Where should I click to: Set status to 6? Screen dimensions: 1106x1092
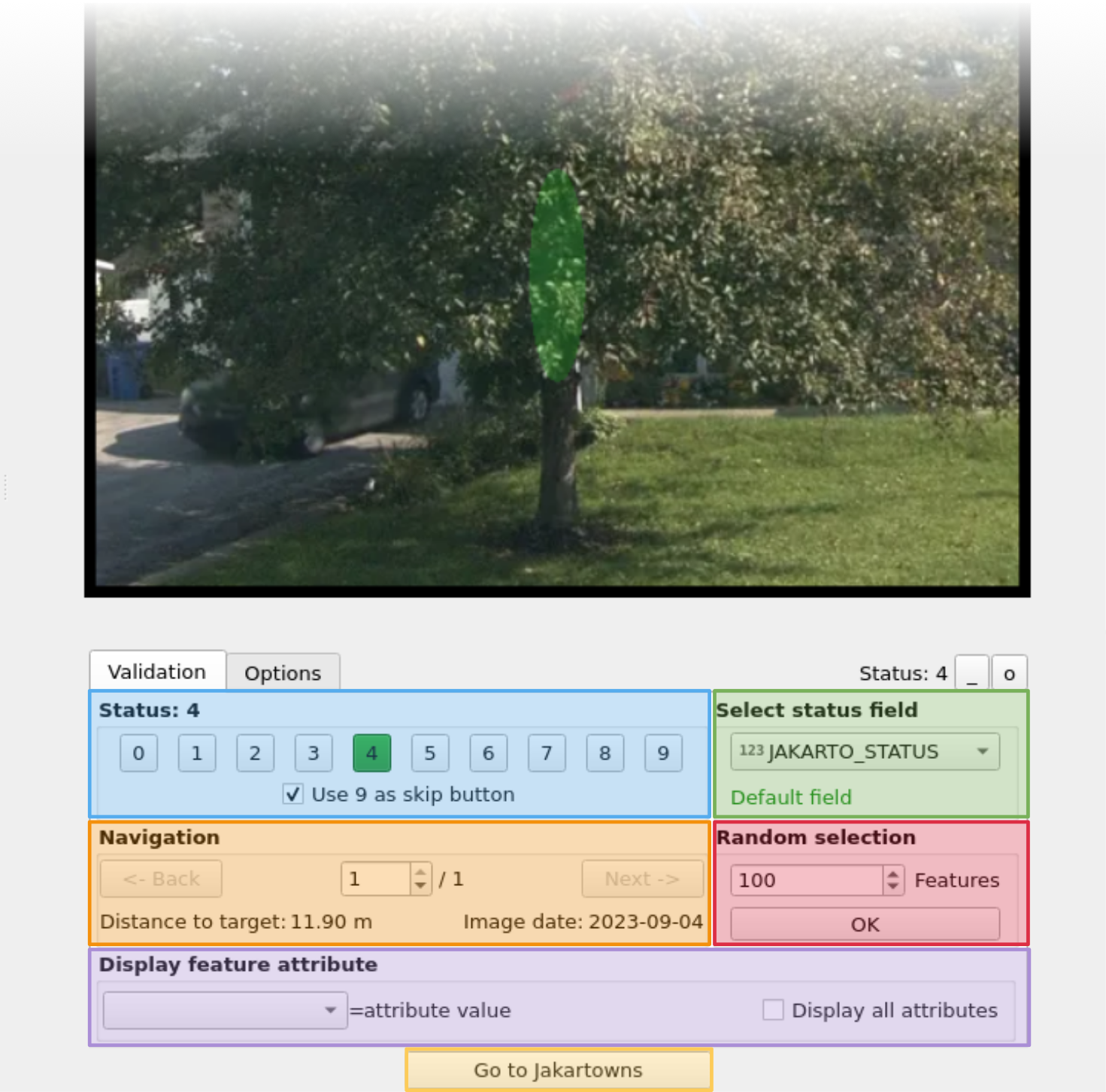(489, 753)
